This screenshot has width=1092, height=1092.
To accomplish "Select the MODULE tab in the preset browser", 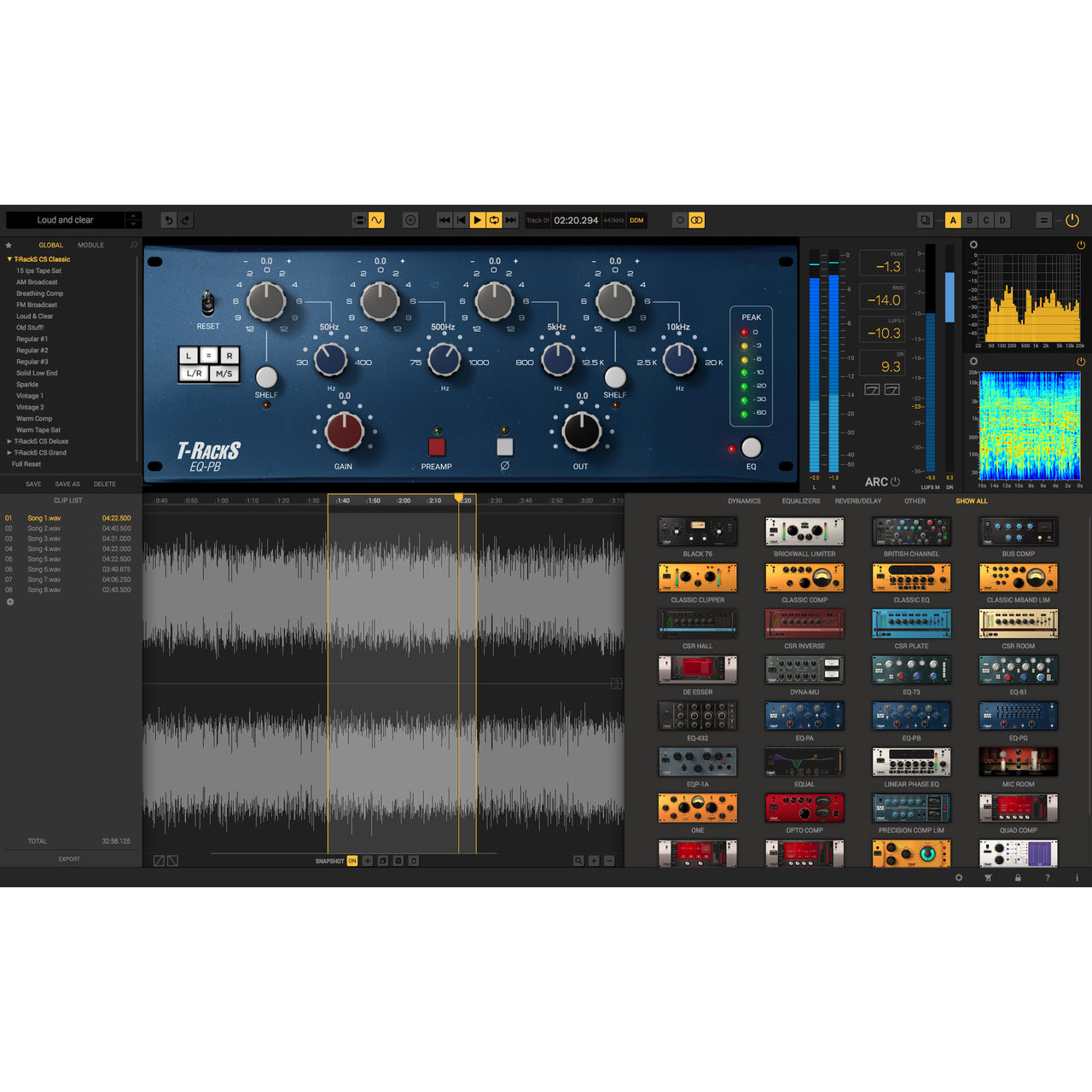I will (x=90, y=244).
